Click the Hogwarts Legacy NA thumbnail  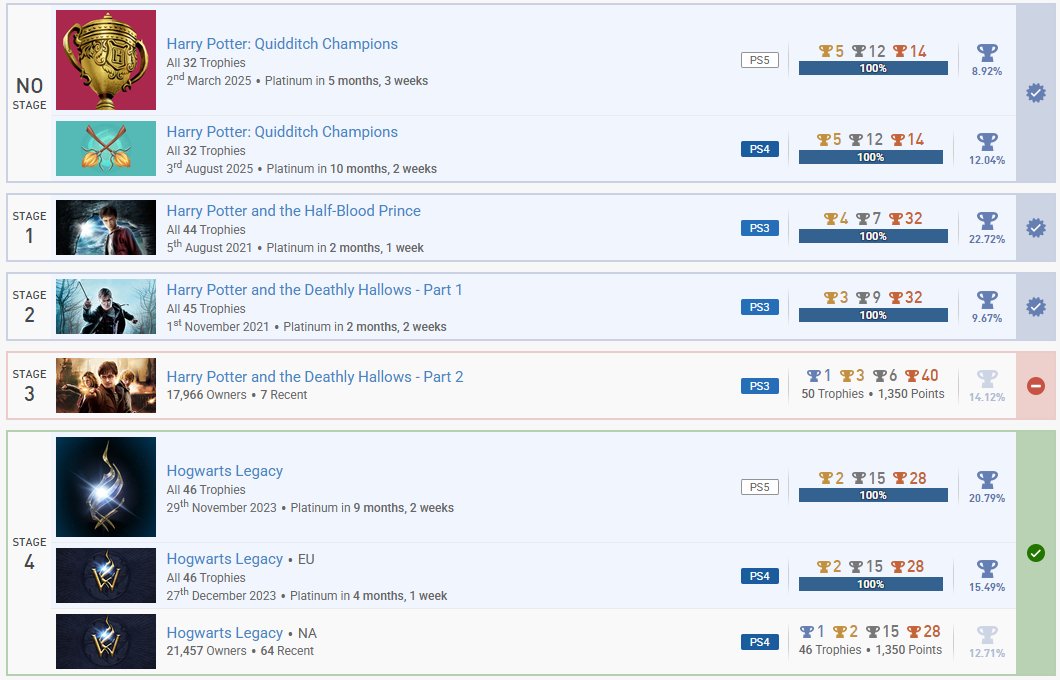106,641
